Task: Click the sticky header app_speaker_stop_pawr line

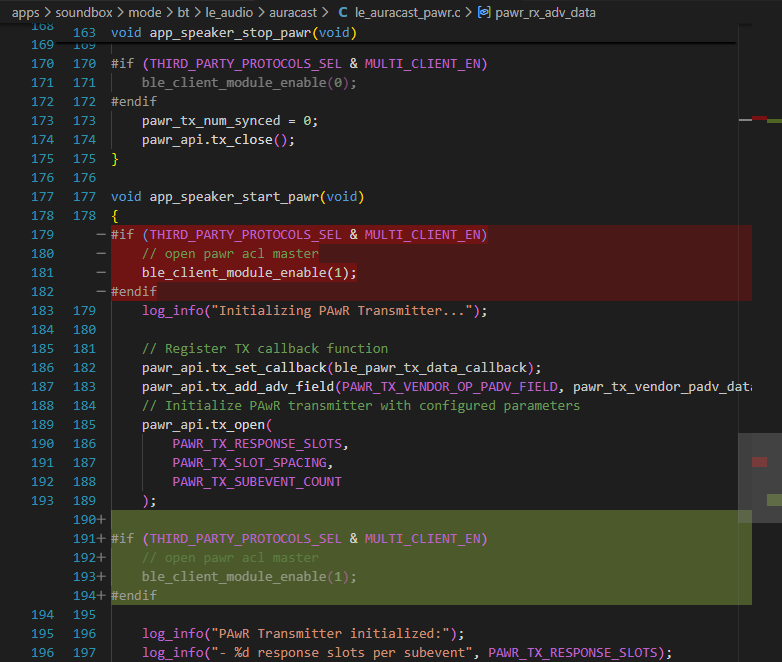Action: point(234,33)
